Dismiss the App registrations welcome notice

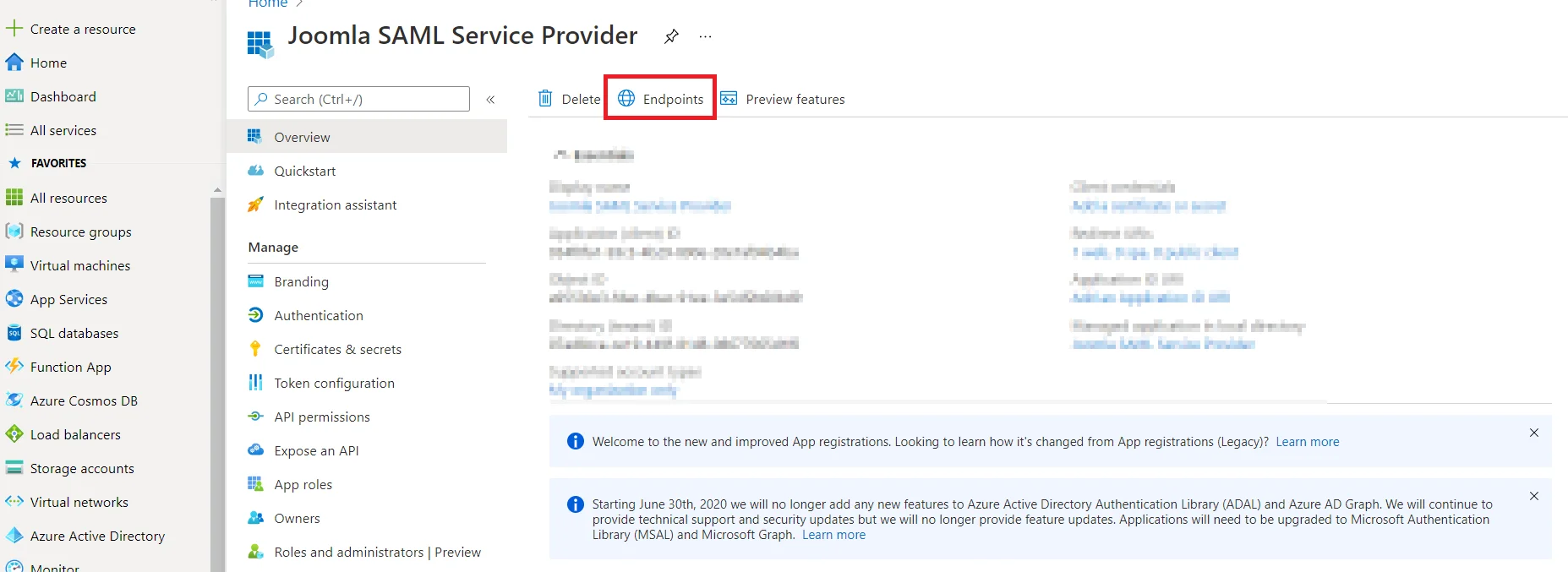(x=1533, y=433)
